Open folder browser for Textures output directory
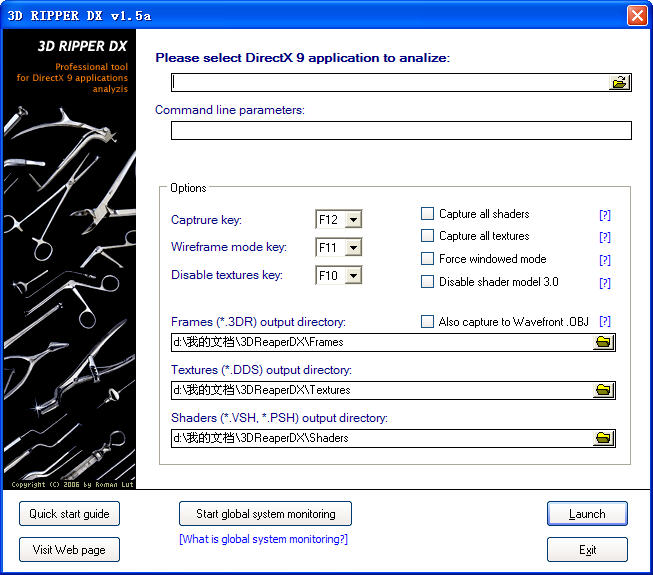The height and width of the screenshot is (575, 653). (603, 390)
